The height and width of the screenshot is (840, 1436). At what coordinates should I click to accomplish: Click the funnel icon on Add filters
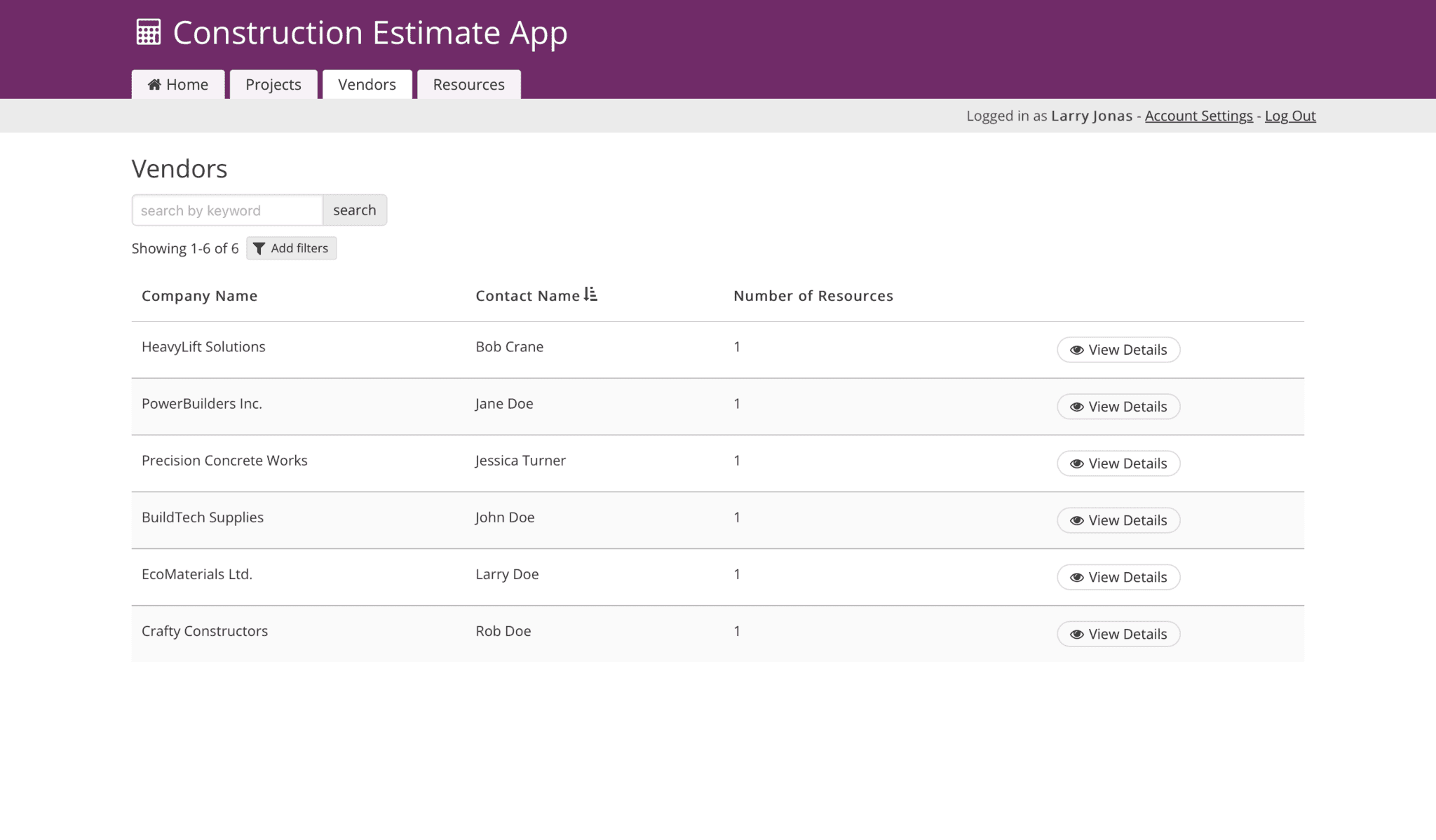point(259,248)
